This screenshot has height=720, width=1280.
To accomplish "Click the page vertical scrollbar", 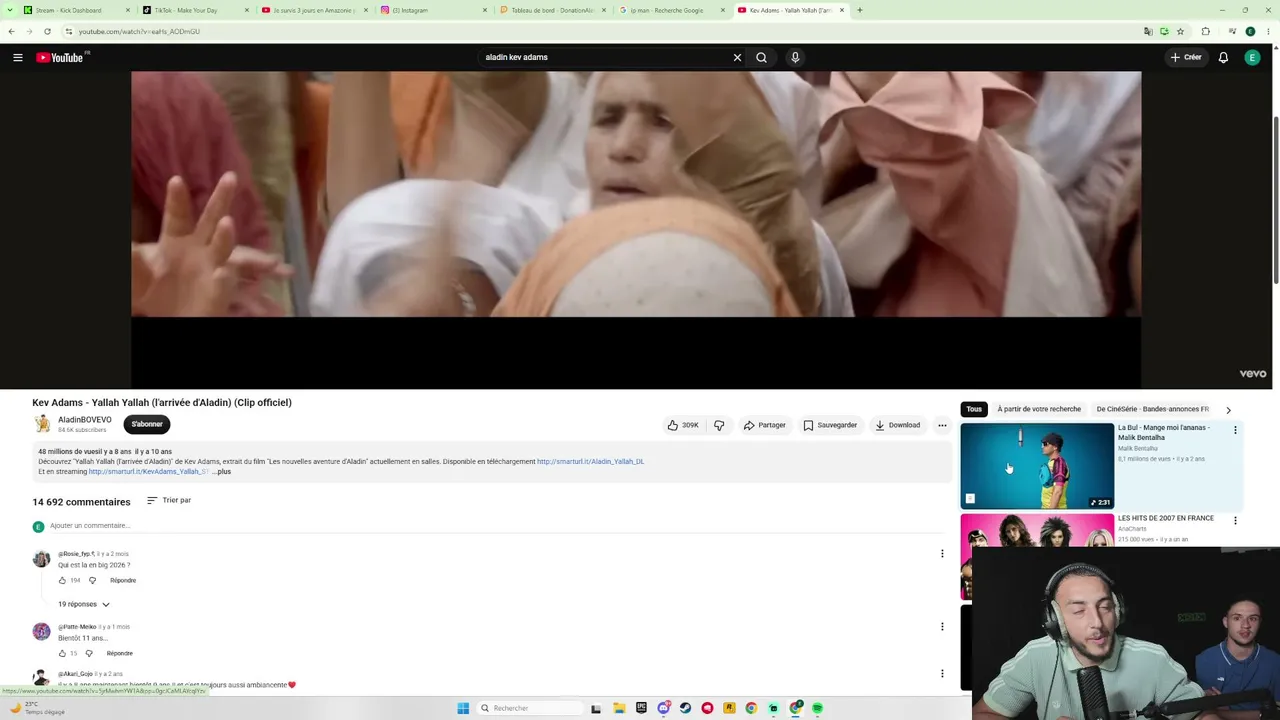I will tap(1275, 200).
